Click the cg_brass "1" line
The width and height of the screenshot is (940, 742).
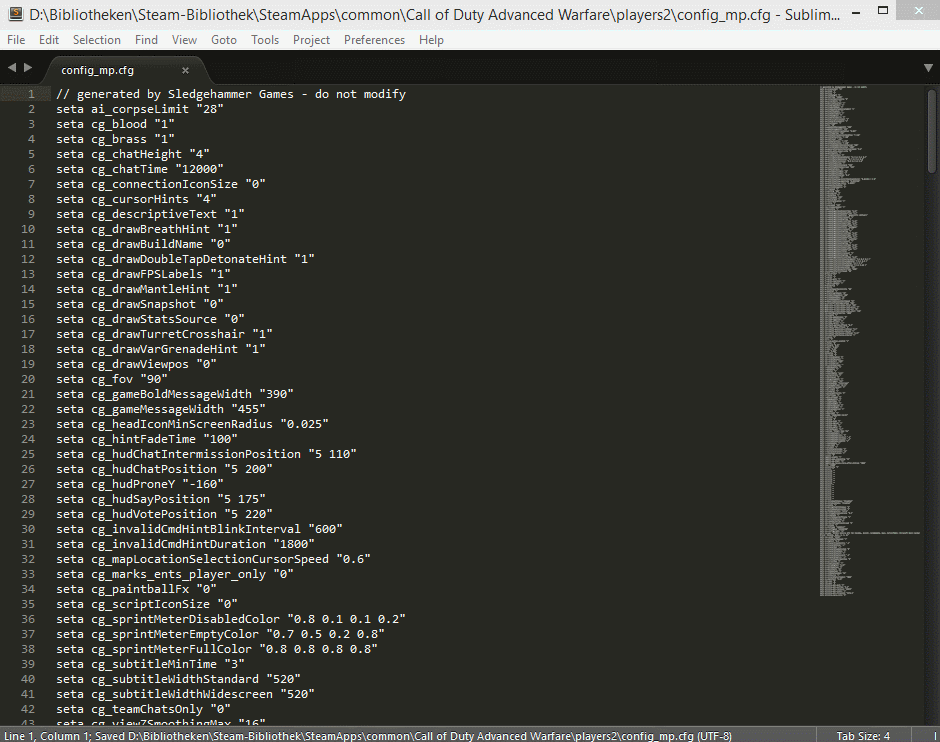pyautogui.click(x=115, y=139)
